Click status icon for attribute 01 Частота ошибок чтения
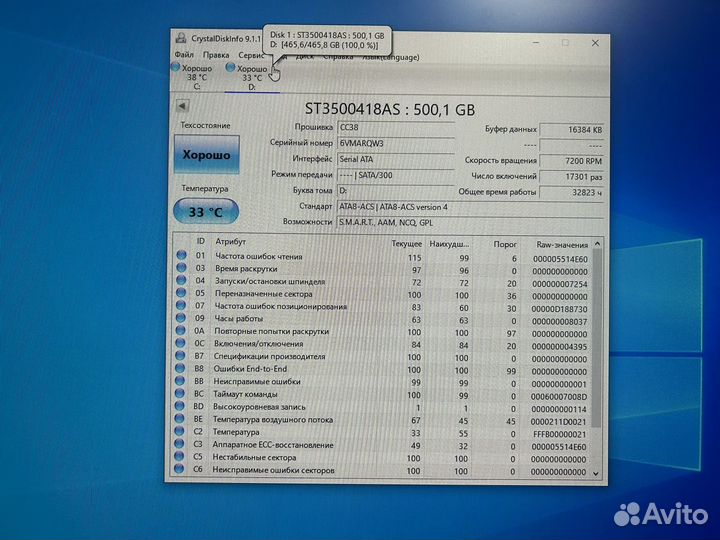The height and width of the screenshot is (540, 720). (x=181, y=255)
